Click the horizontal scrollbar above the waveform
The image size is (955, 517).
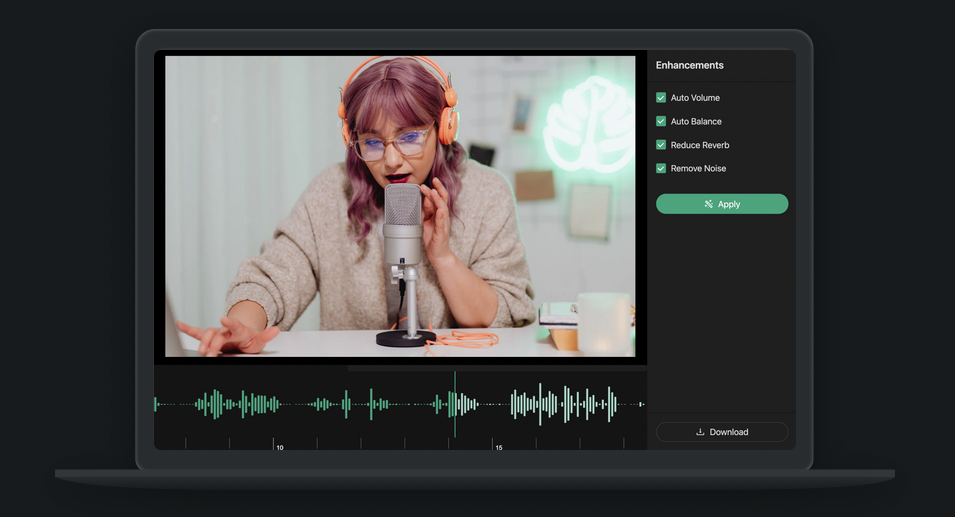point(496,368)
